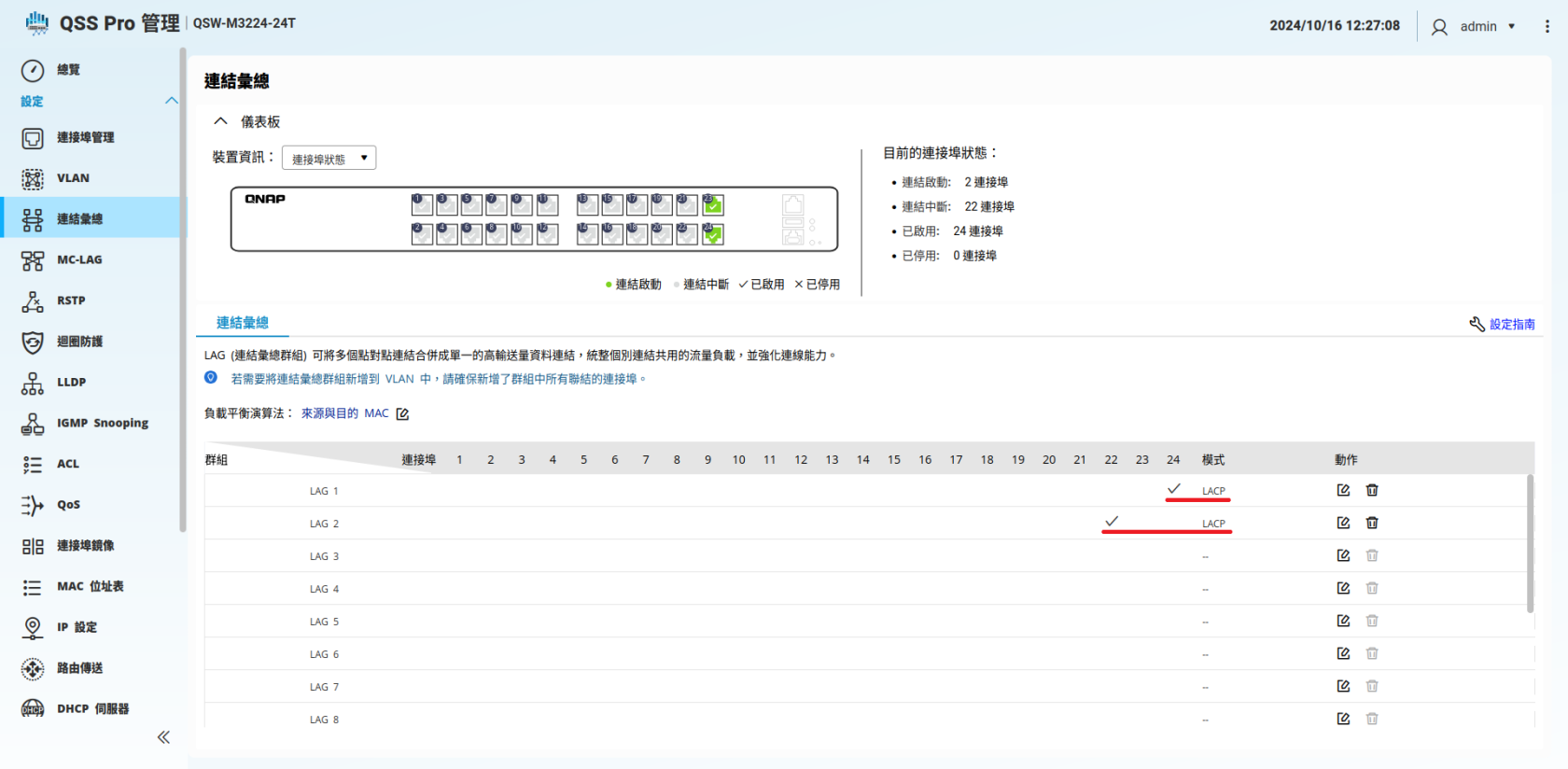This screenshot has width=1568, height=769.
Task: Edit LAG 1
Action: 1343,490
